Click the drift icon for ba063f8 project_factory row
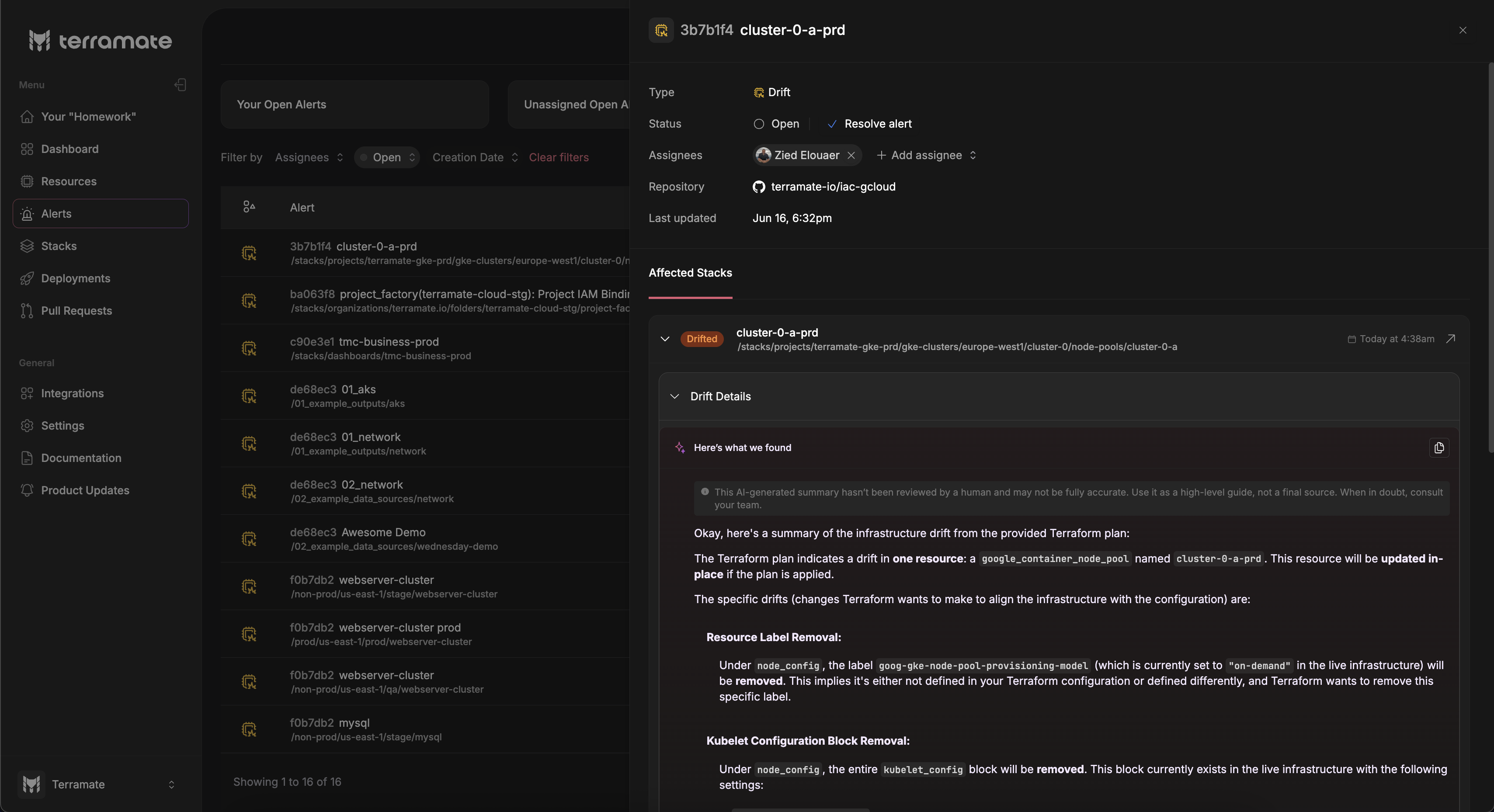 (249, 300)
